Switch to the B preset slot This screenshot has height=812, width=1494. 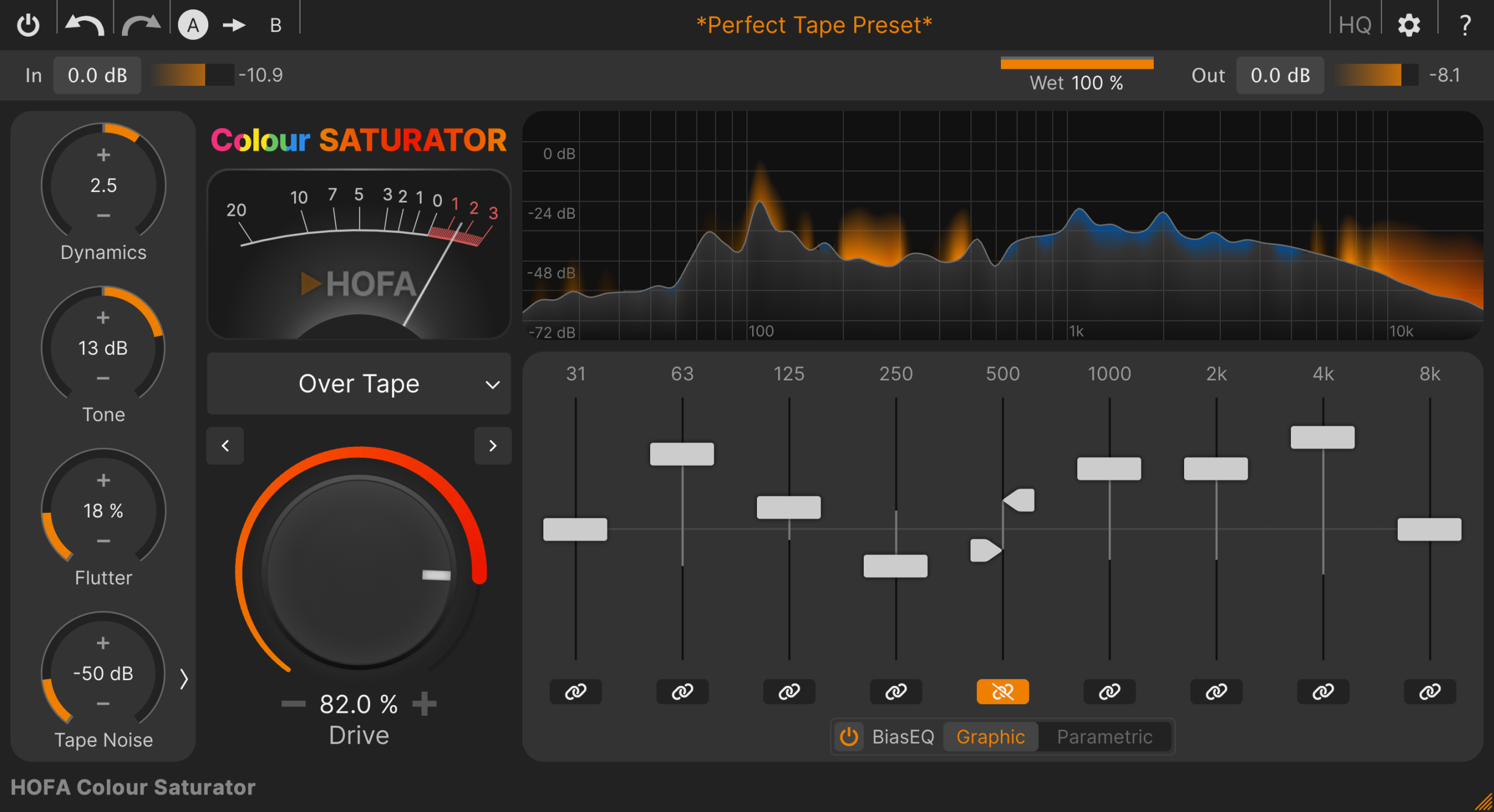pos(275,25)
